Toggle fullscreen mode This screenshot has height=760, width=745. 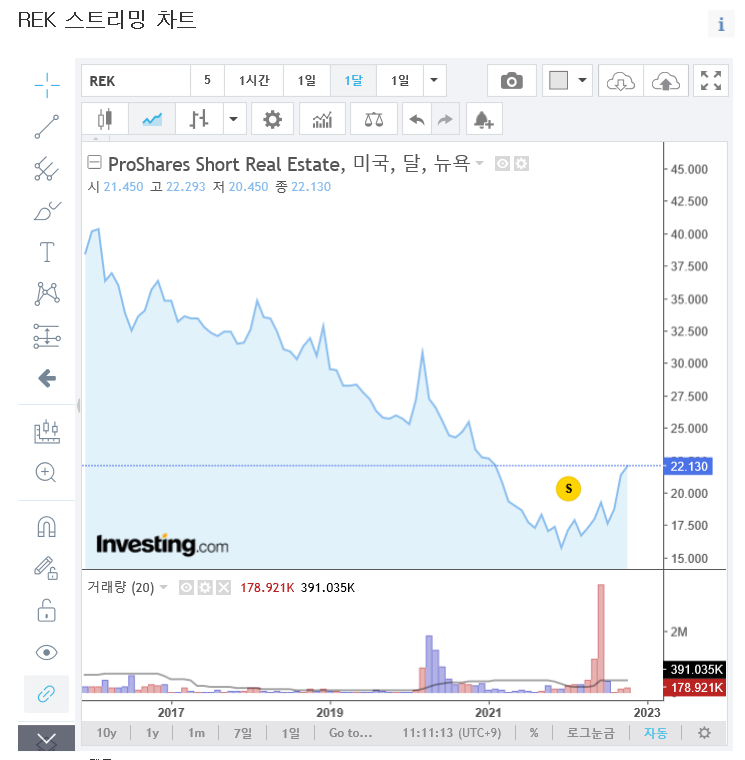[711, 80]
